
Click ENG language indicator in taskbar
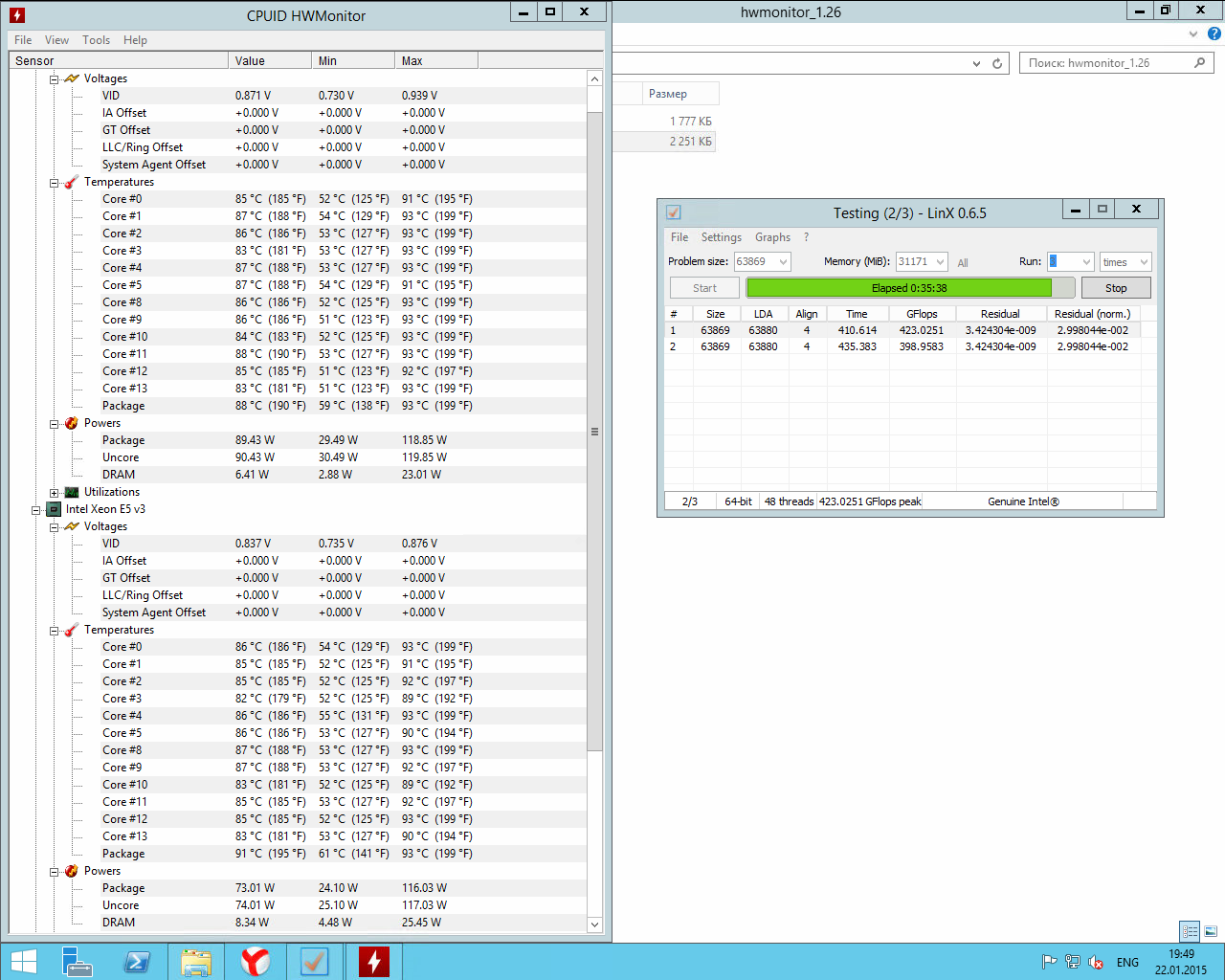point(1127,962)
